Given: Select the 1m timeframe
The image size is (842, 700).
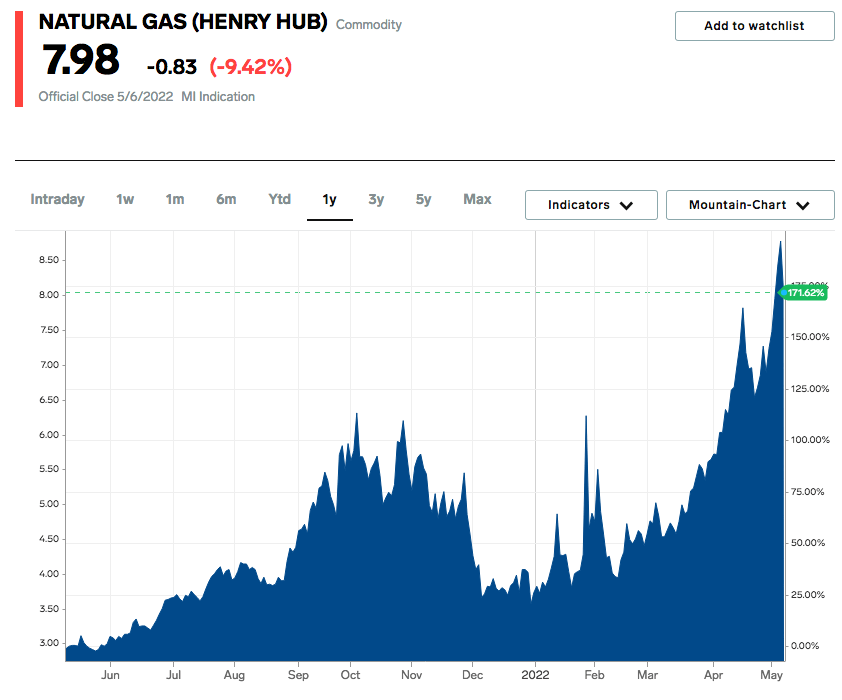Looking at the screenshot, I should (x=174, y=199).
